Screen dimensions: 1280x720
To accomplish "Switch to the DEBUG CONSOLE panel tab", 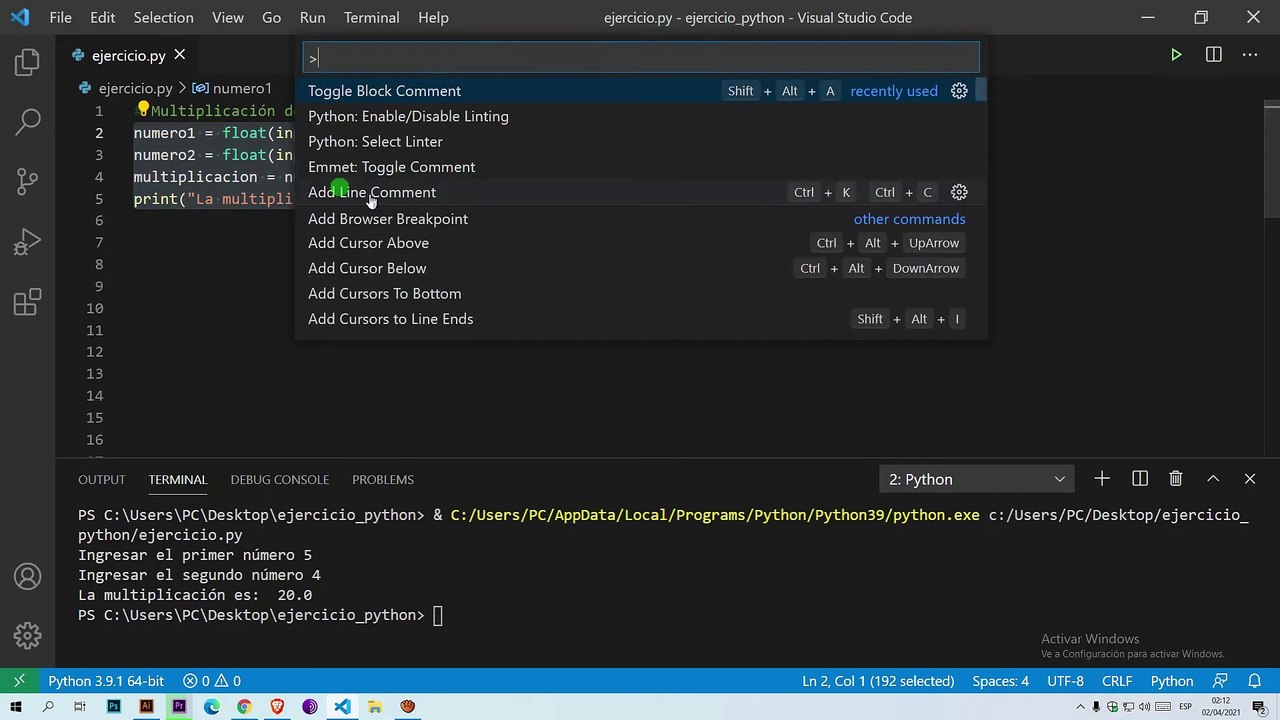I will point(280,480).
